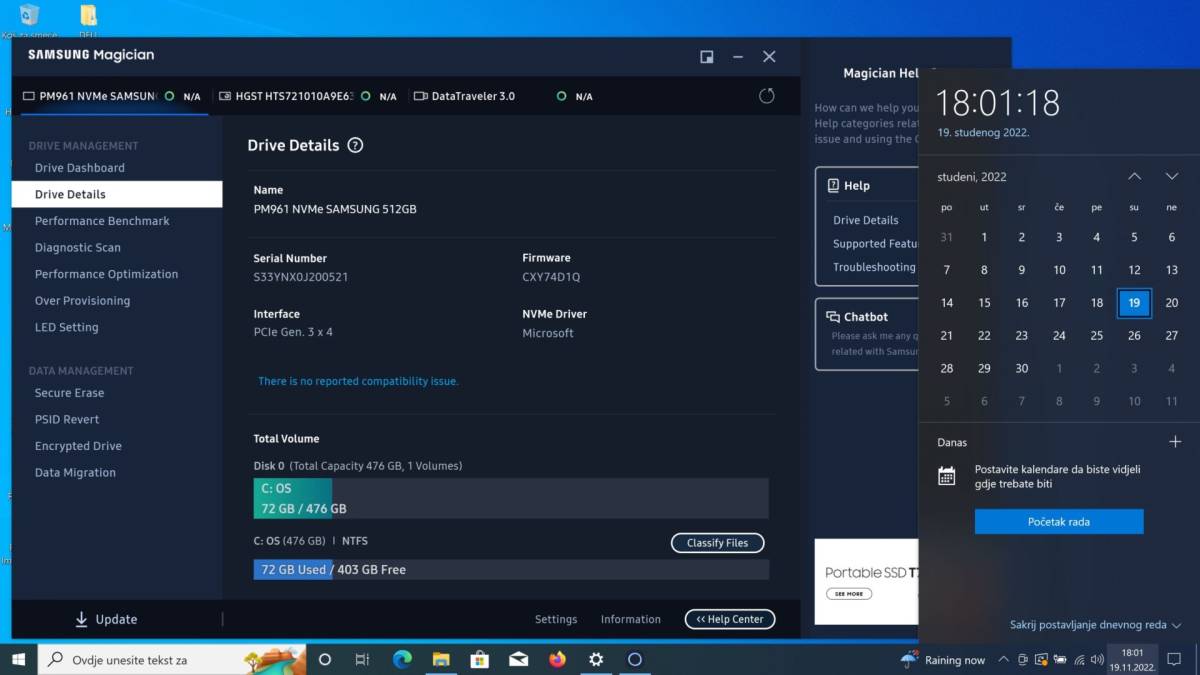Switch to the HGST HTS721010A9E63 drive tab
Screen dimensions: 1200x675
(x=307, y=96)
